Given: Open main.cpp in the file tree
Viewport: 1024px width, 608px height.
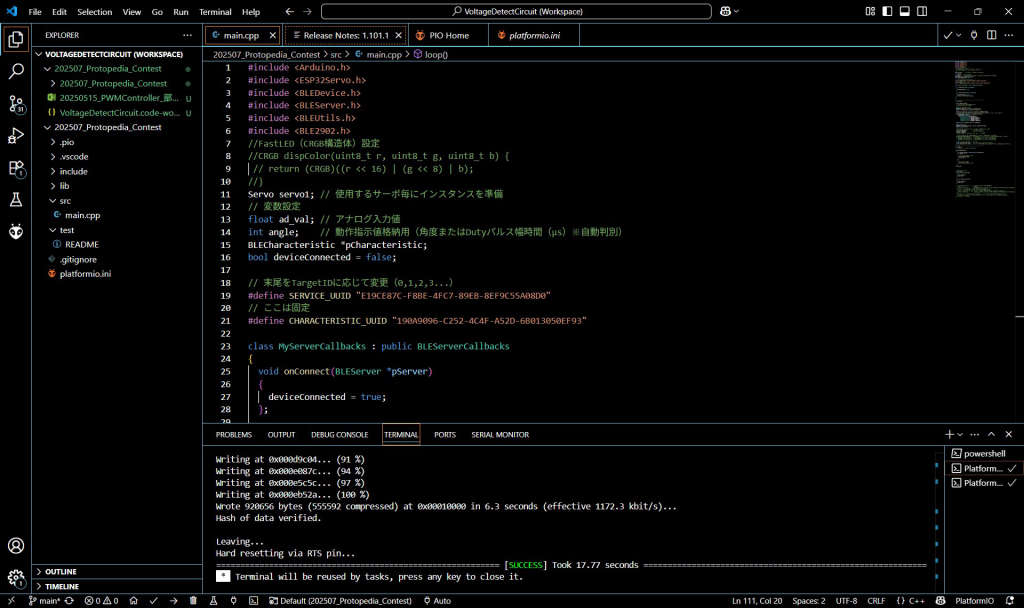Looking at the screenshot, I should (x=82, y=216).
